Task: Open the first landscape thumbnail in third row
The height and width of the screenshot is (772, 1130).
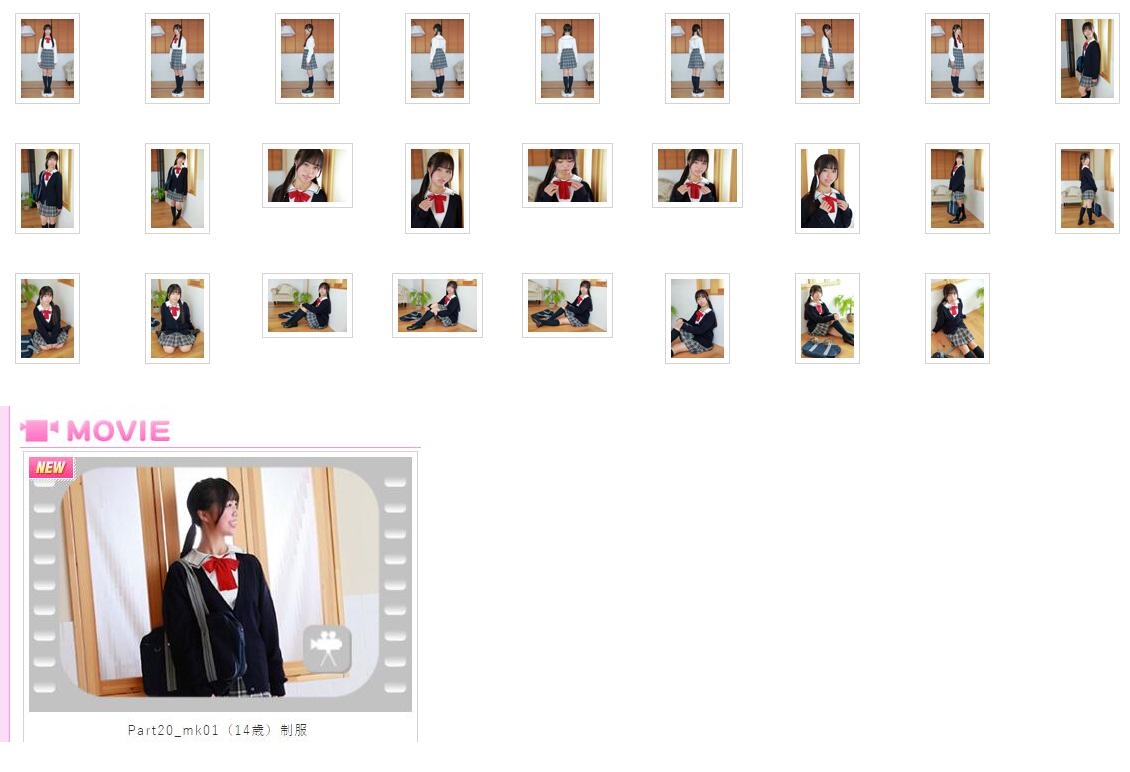Action: click(307, 305)
